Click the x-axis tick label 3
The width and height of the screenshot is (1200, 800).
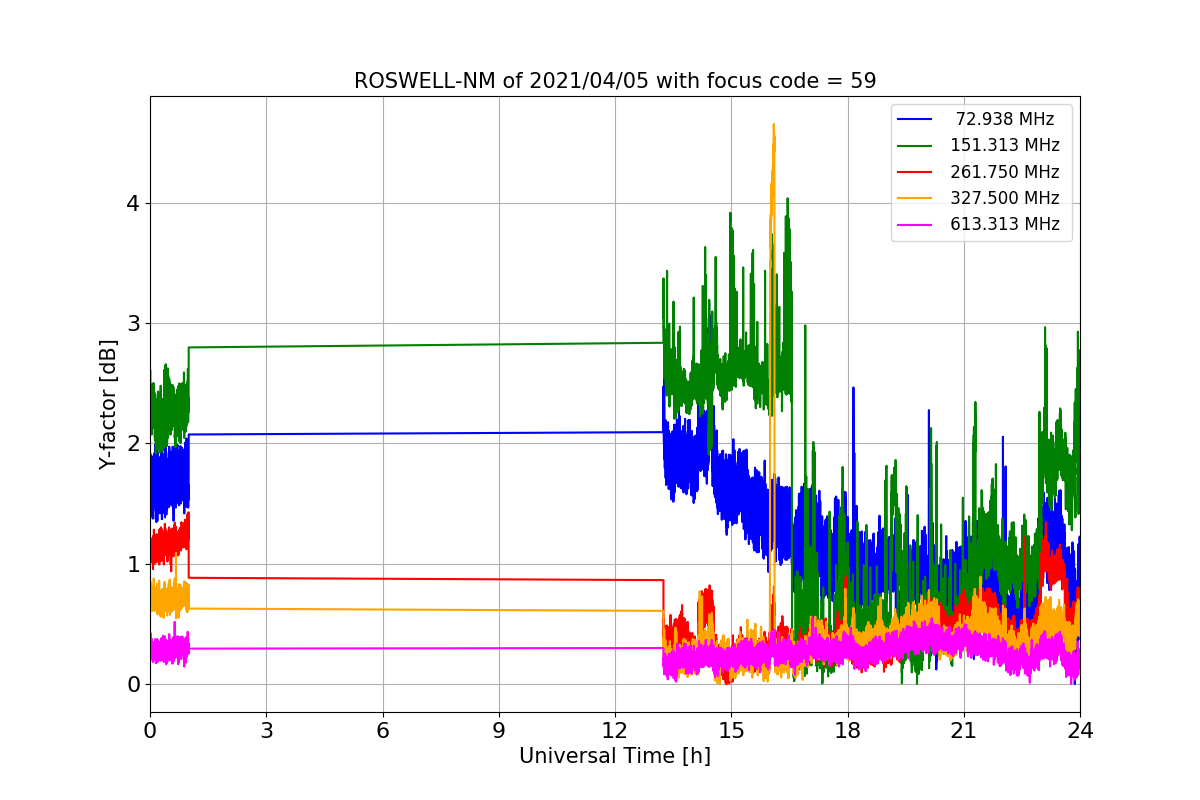(x=266, y=730)
